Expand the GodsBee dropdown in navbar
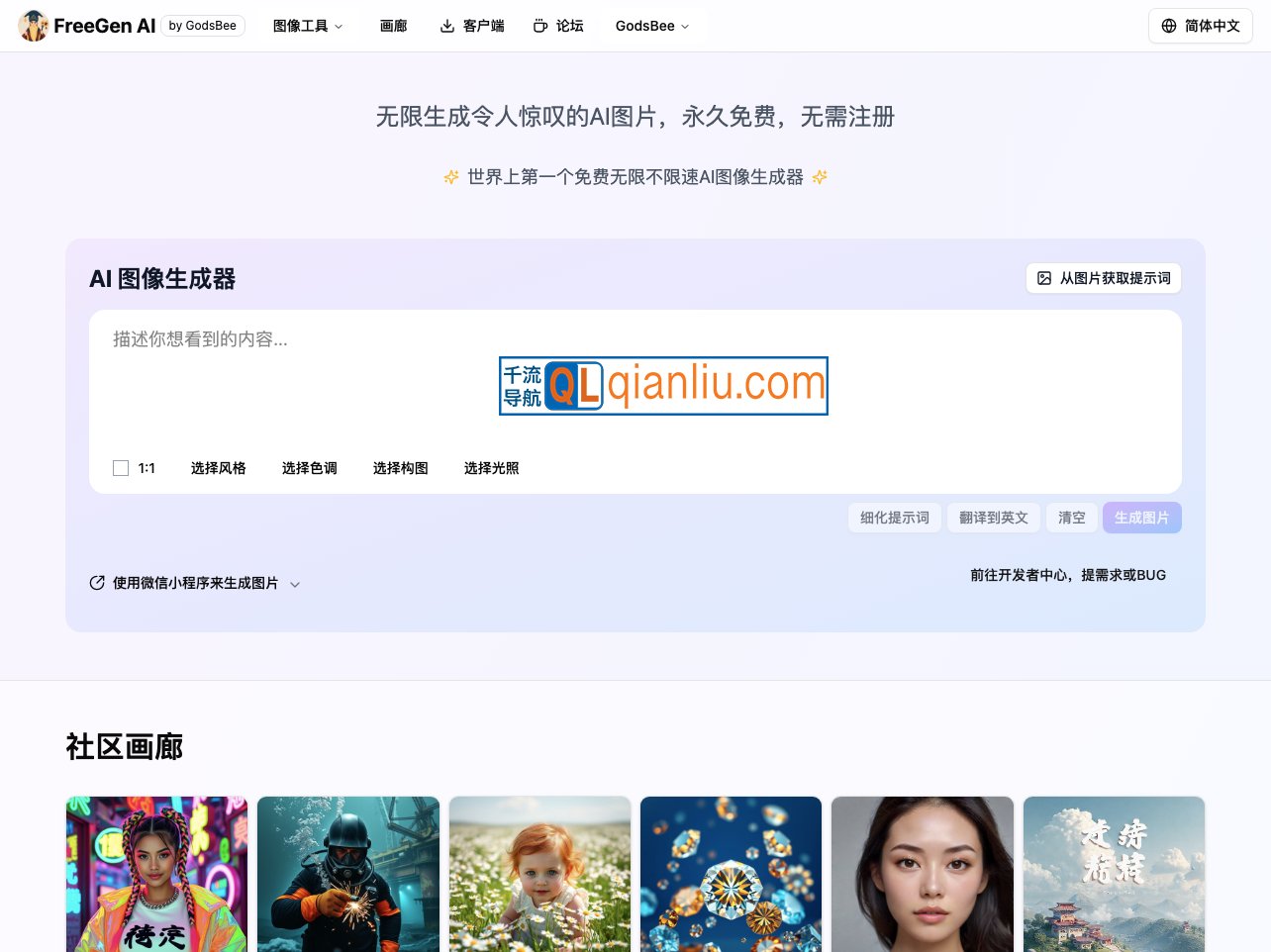Image resolution: width=1271 pixels, height=952 pixels. tap(651, 26)
